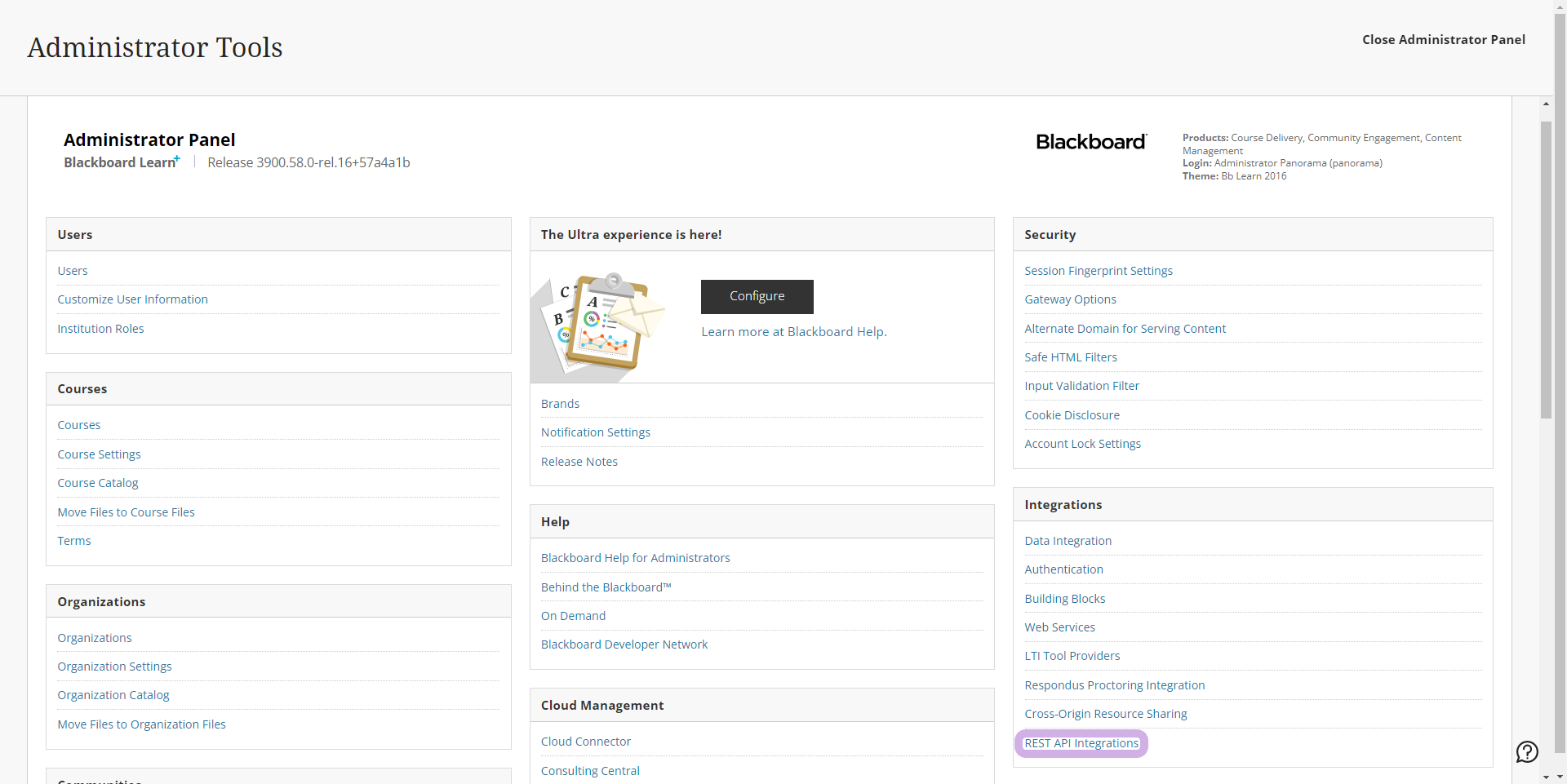This screenshot has height=784, width=1567.
Task: Open Building Blocks
Action: tap(1065, 599)
